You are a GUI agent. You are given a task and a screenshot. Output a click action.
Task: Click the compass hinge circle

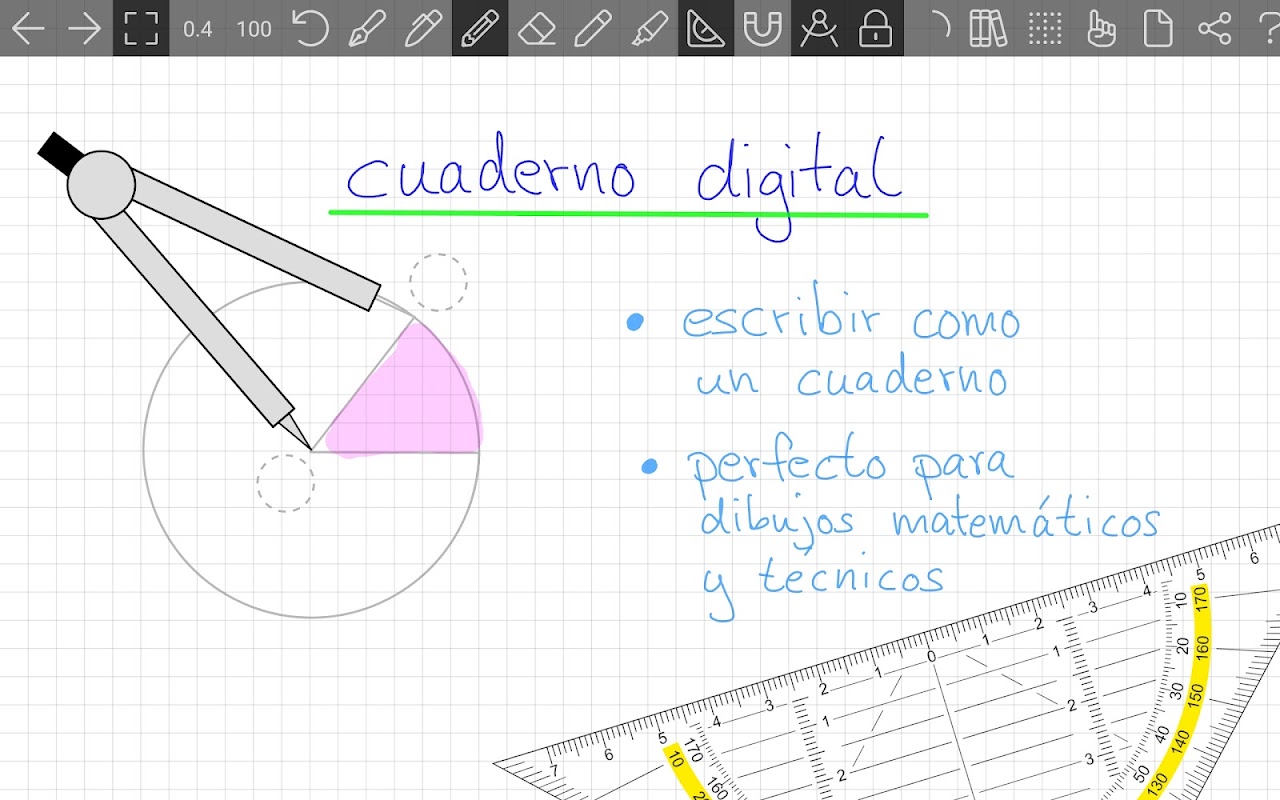[x=101, y=185]
